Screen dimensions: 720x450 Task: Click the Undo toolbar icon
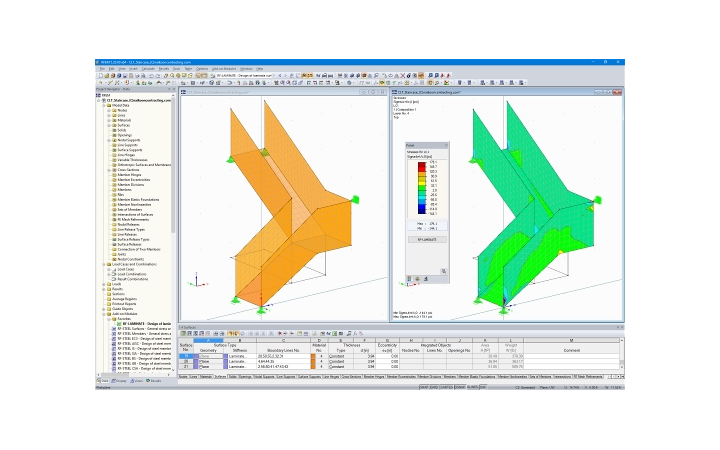(151, 75)
